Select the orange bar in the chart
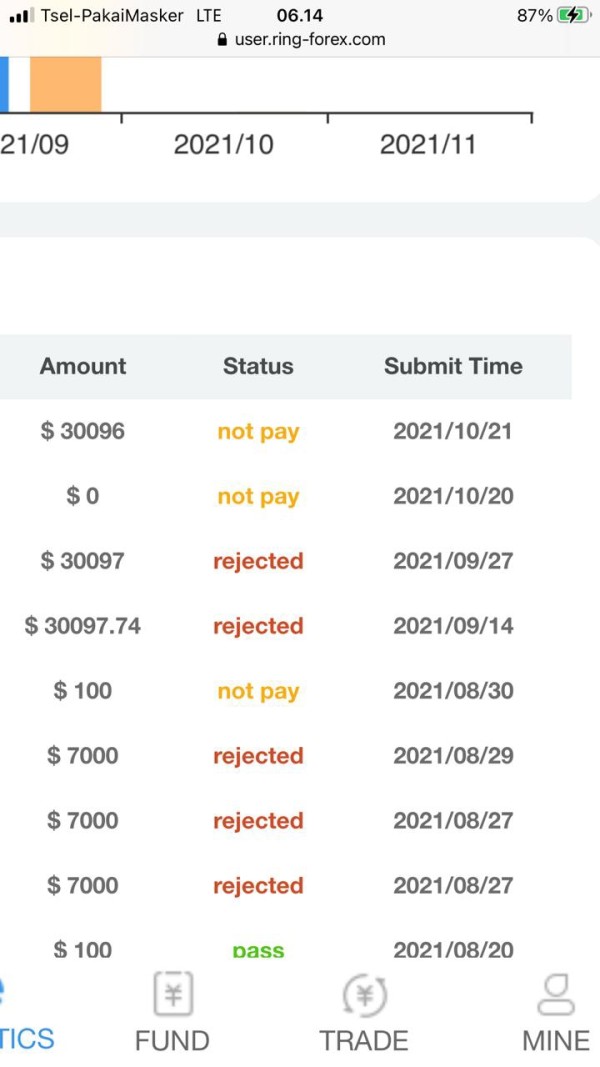Screen dimensions: 600x1067 [65, 84]
